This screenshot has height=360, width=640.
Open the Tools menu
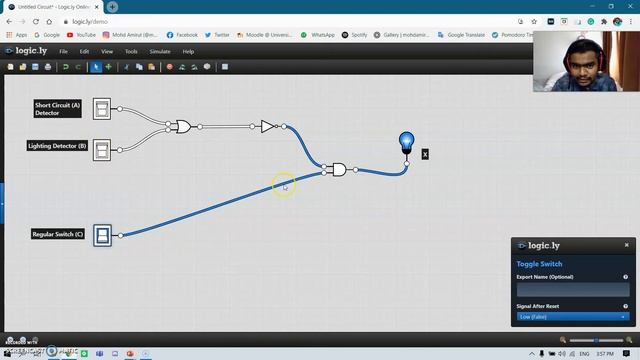[x=131, y=51]
